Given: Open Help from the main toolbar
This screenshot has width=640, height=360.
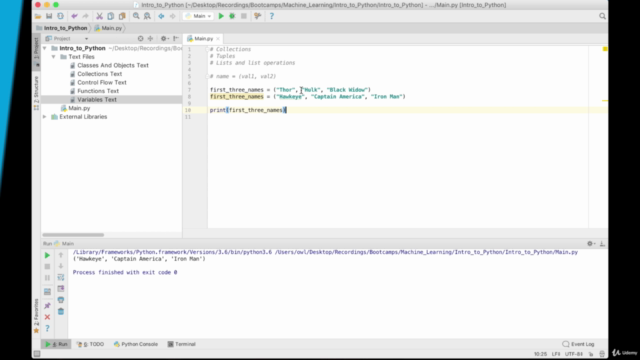Looking at the screenshot, I should point(271,16).
